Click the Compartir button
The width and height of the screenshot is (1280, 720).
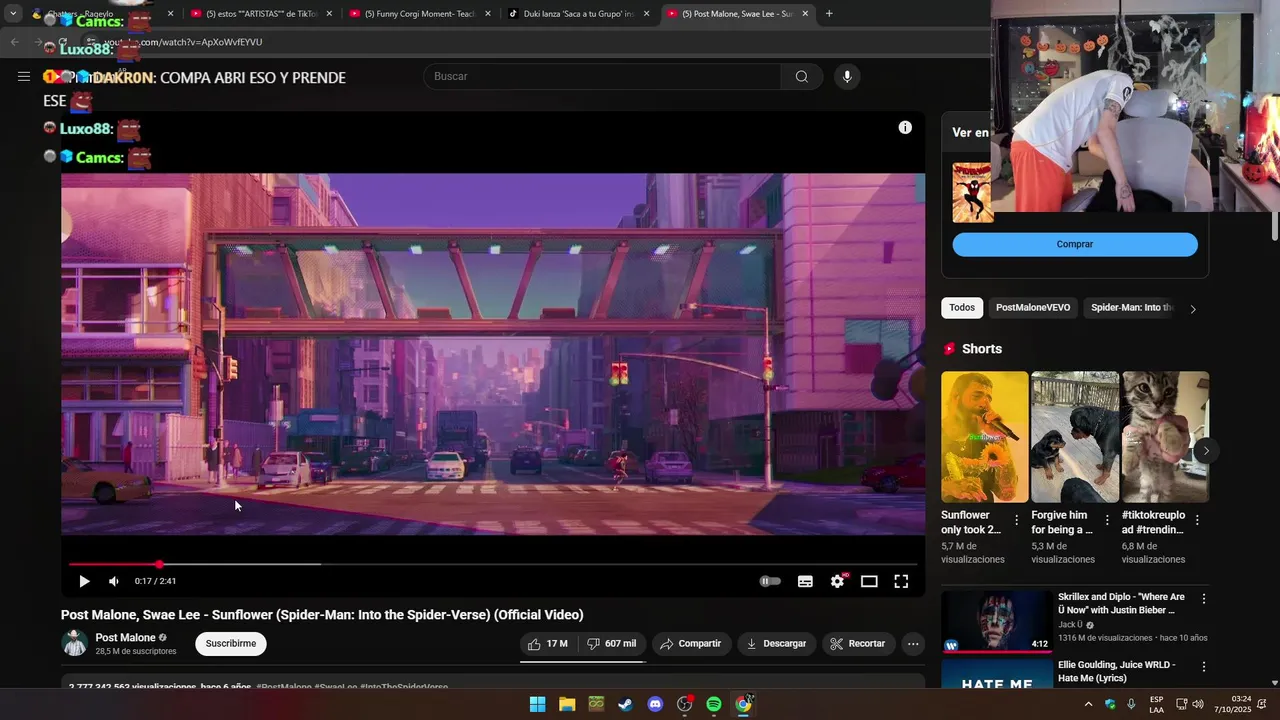[x=691, y=644]
